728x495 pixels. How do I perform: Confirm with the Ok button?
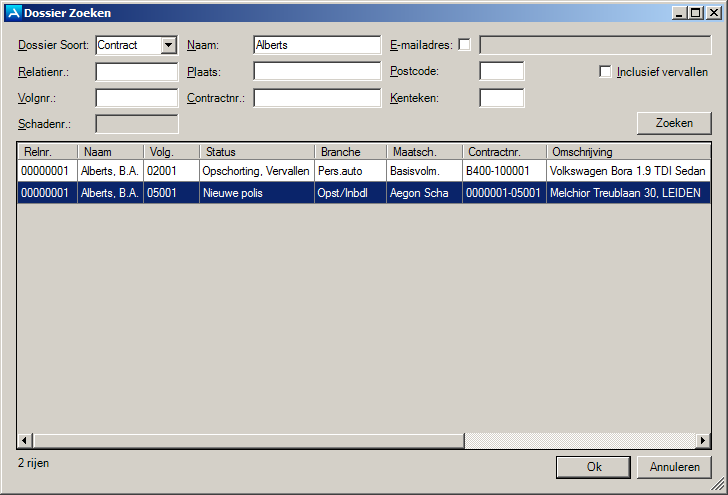coord(593,467)
